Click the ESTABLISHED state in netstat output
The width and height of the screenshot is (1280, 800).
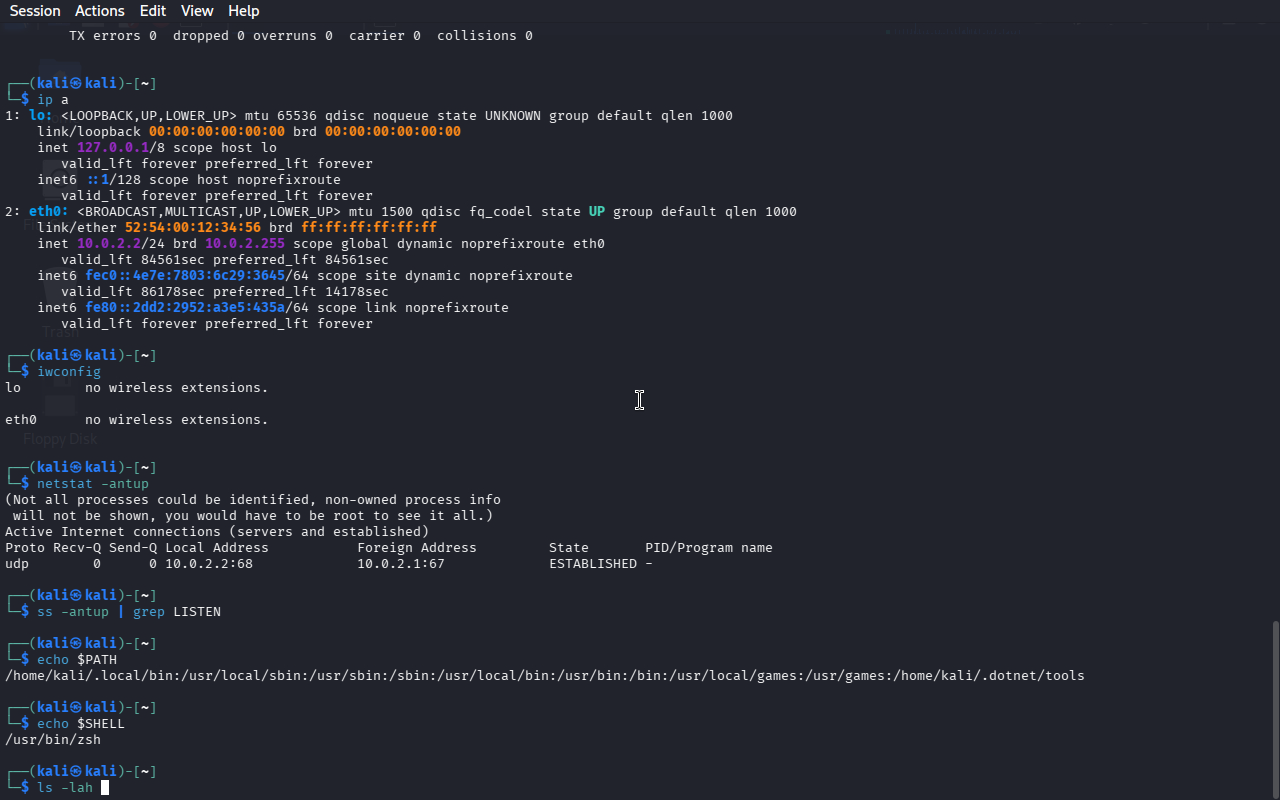(592, 564)
